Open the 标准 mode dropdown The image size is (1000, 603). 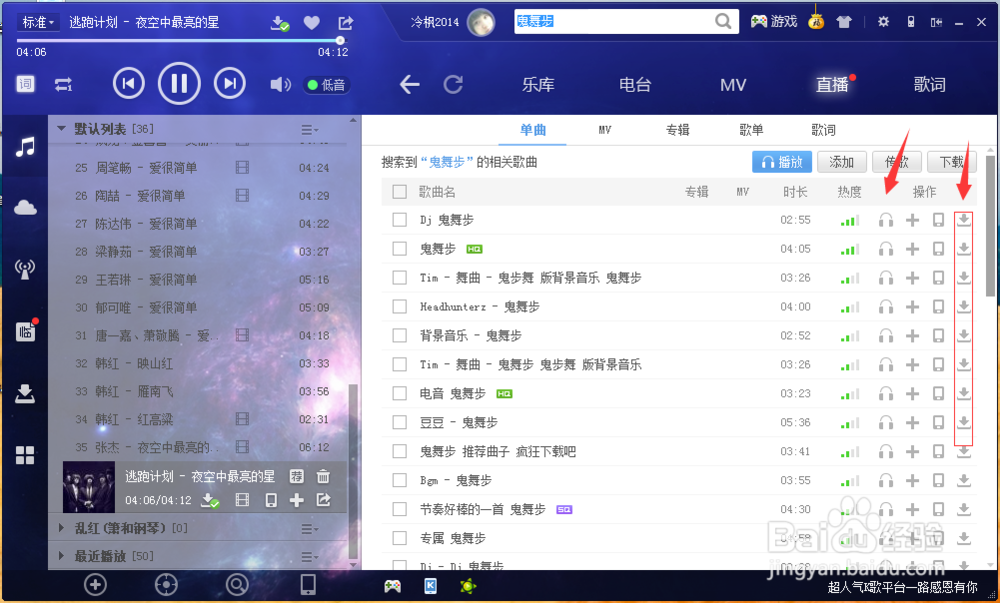(38, 20)
